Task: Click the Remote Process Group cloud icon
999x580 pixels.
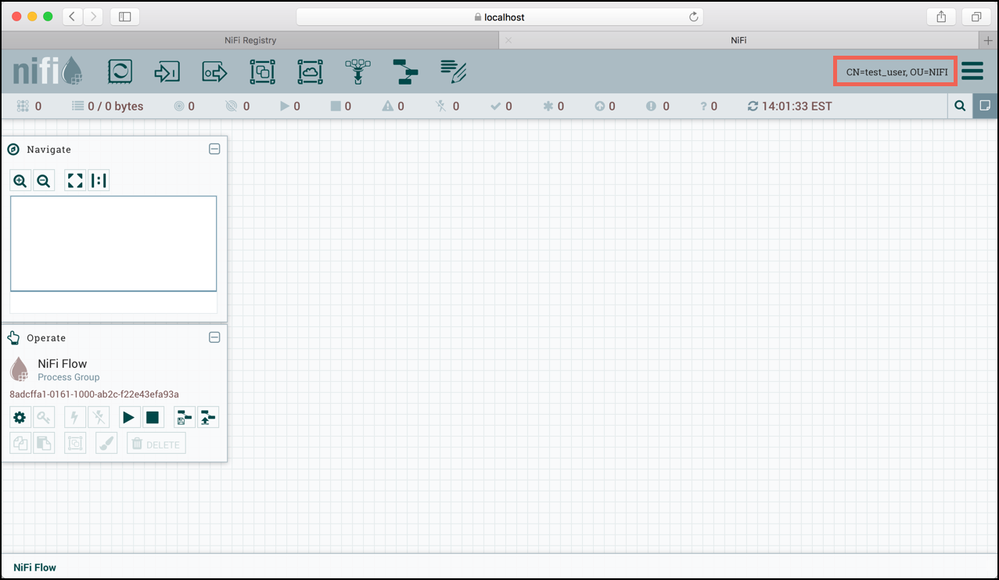Action: tap(309, 71)
